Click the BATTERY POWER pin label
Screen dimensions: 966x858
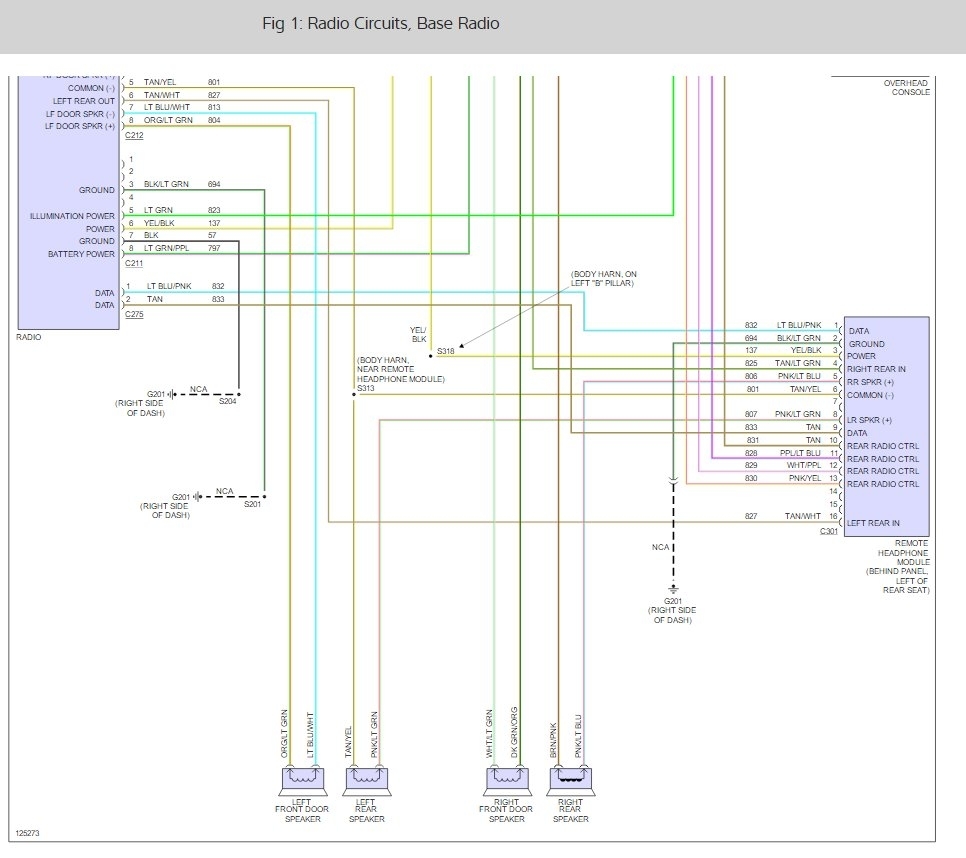(x=81, y=254)
